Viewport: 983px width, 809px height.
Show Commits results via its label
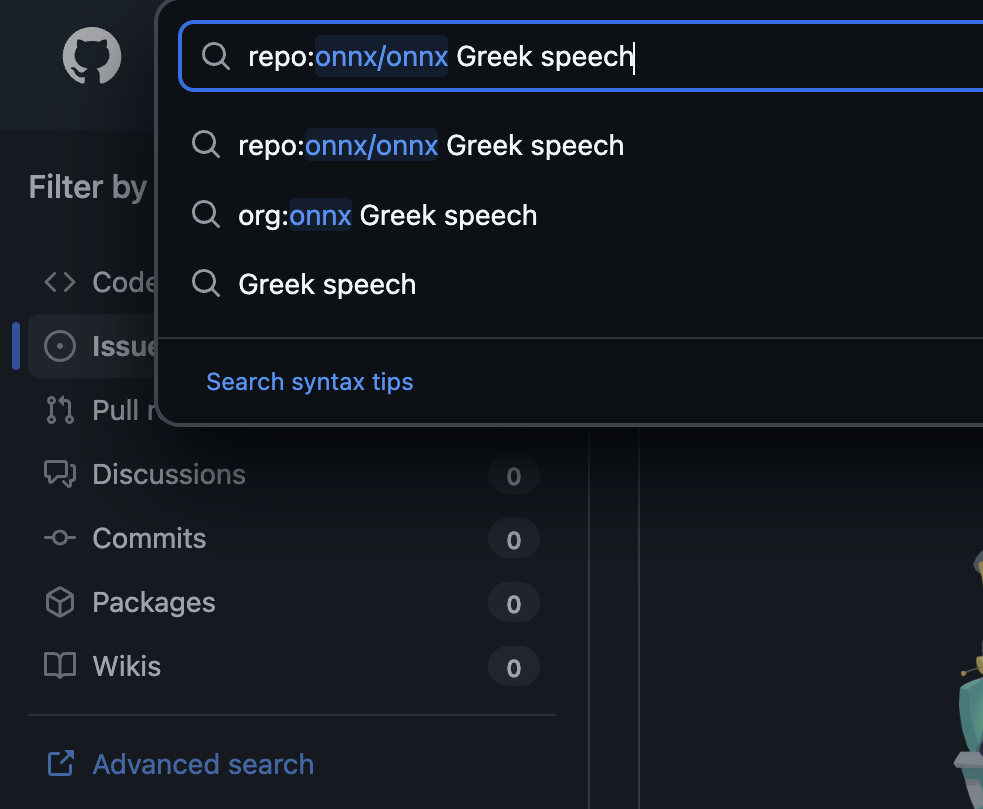(149, 538)
